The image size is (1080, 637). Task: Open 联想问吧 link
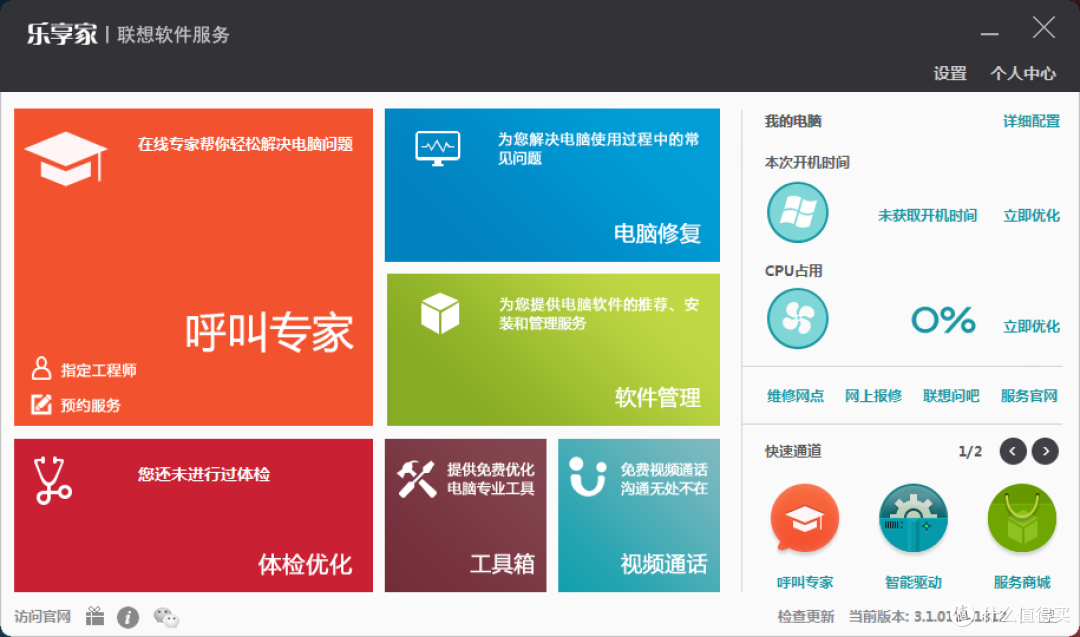coord(951,396)
